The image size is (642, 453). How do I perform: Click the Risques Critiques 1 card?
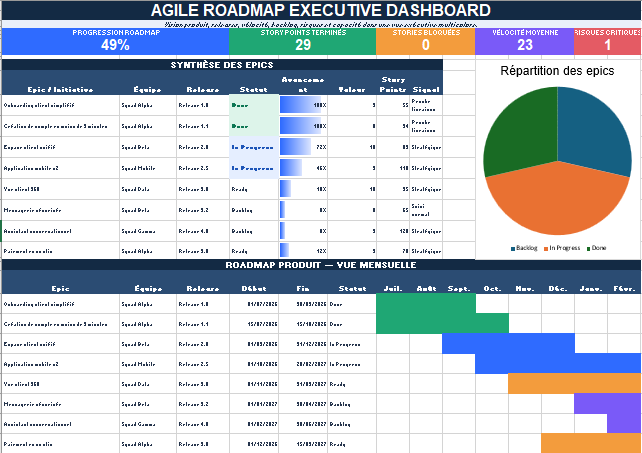[608, 41]
